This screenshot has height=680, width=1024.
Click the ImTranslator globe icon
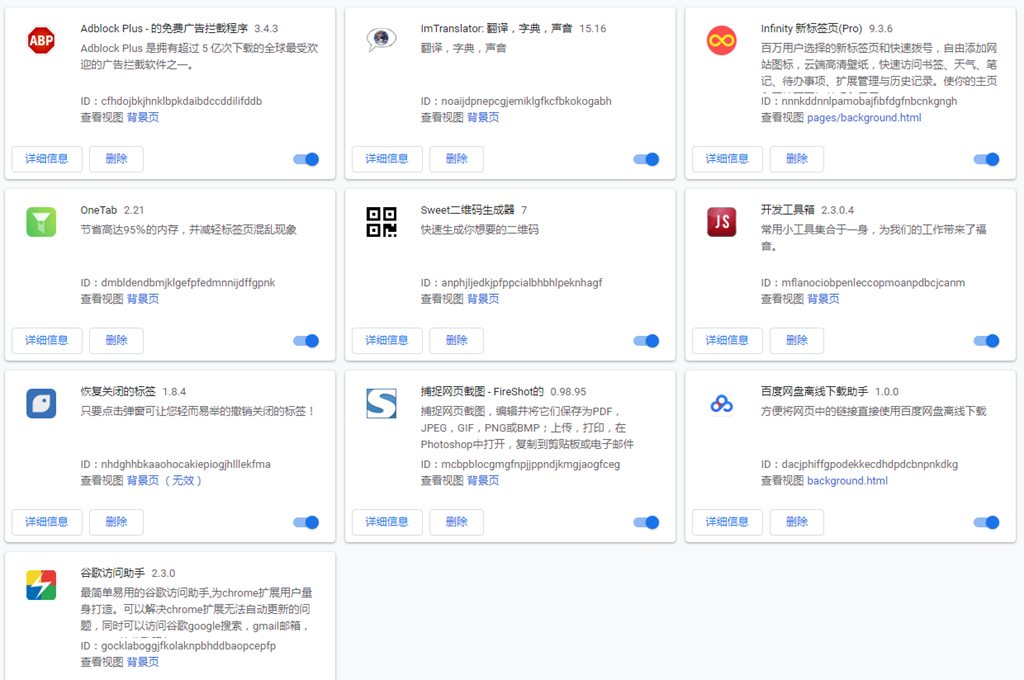pos(381,40)
